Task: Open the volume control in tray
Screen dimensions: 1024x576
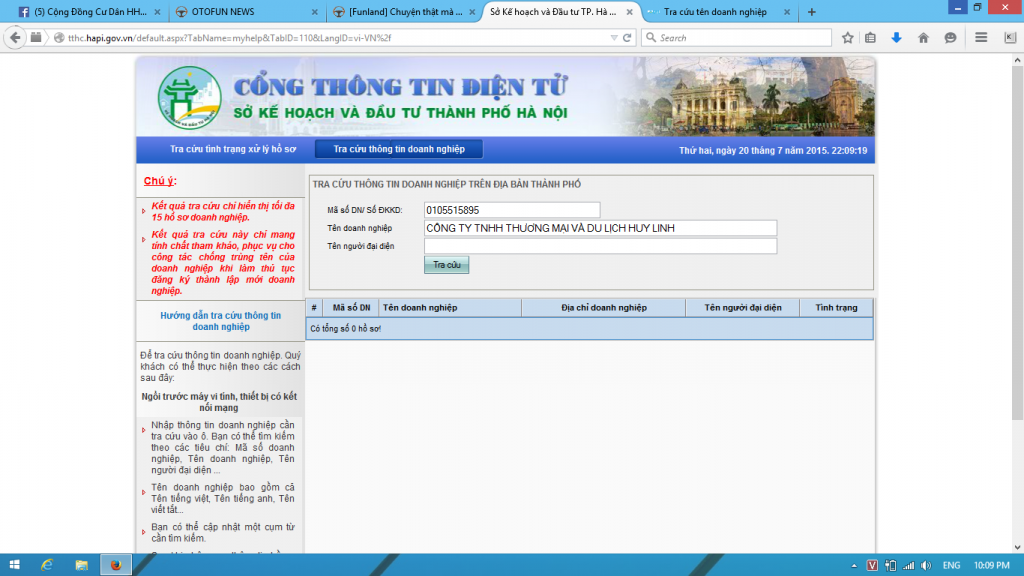Action: [926, 566]
